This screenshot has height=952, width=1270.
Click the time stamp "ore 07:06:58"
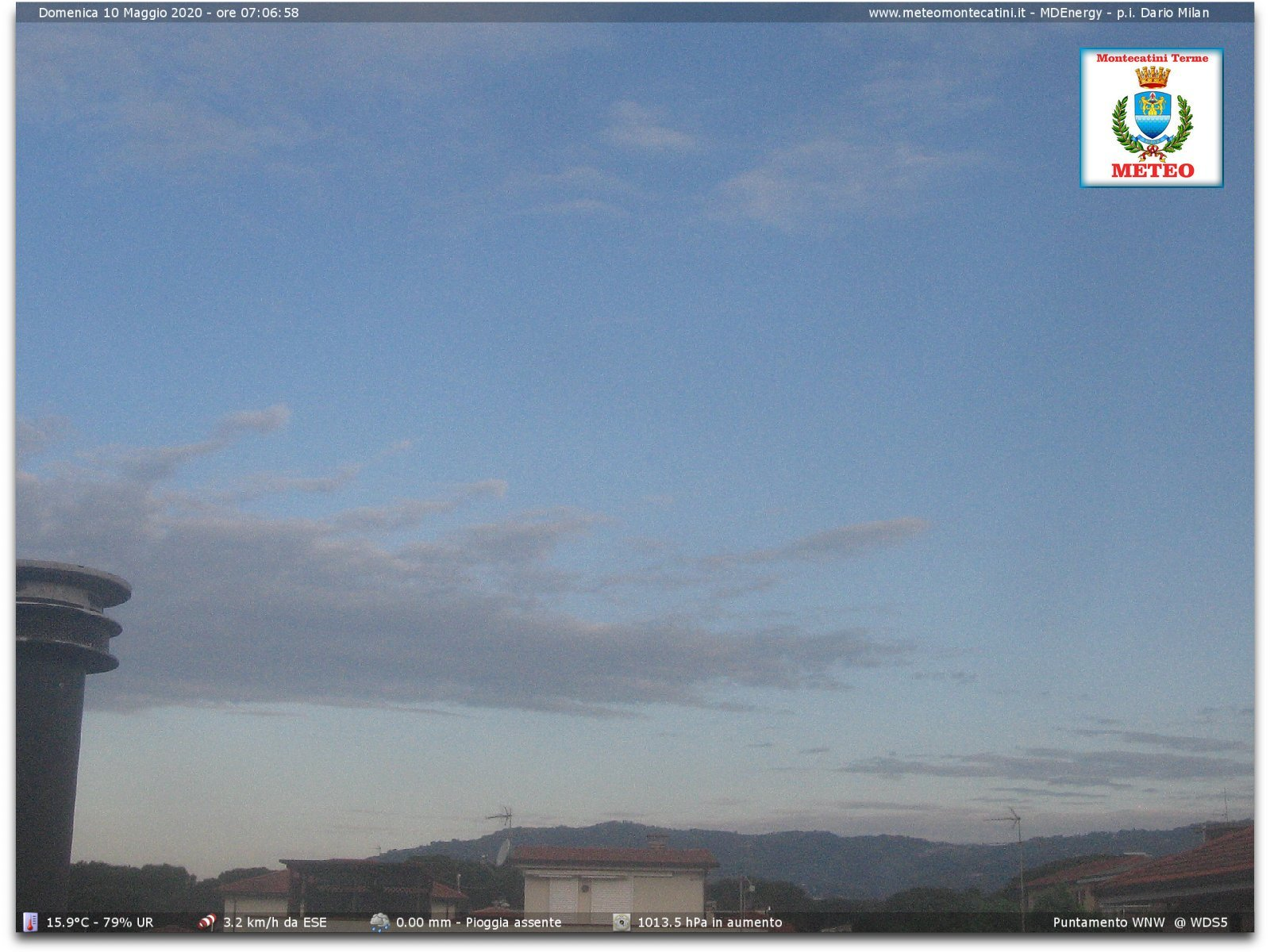(258, 13)
